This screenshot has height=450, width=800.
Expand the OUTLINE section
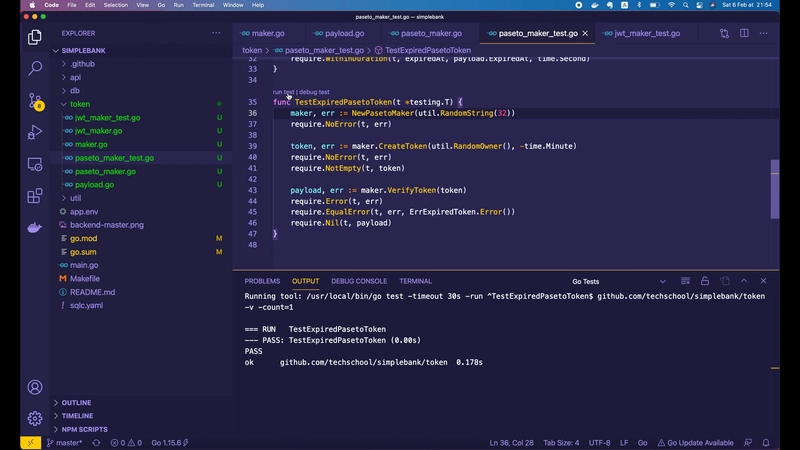pos(76,403)
